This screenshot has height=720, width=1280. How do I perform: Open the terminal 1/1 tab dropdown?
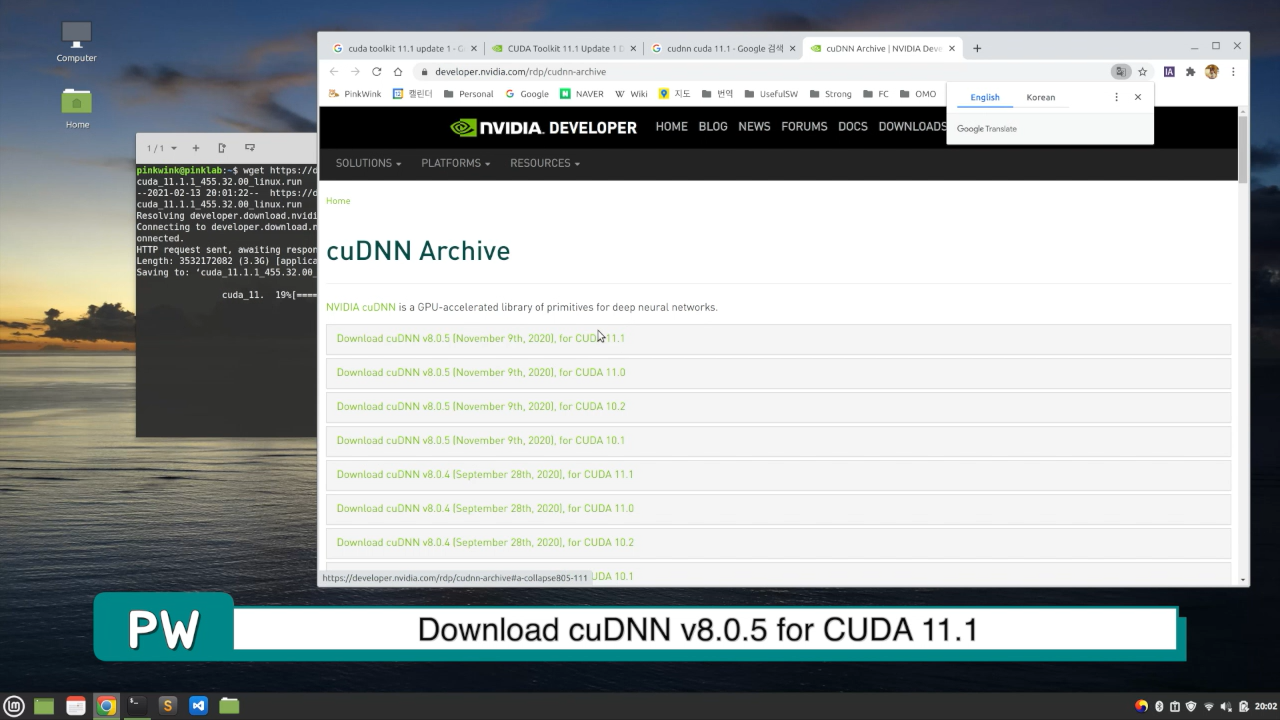coord(162,148)
